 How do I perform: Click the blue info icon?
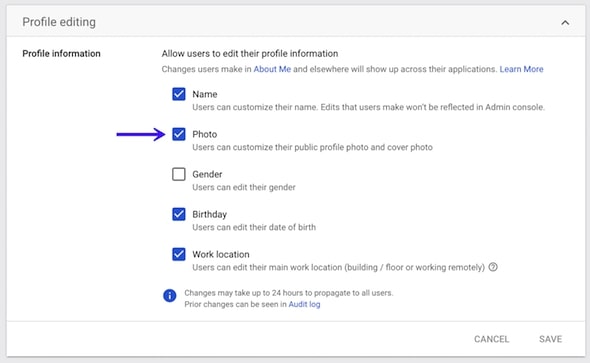(170, 296)
